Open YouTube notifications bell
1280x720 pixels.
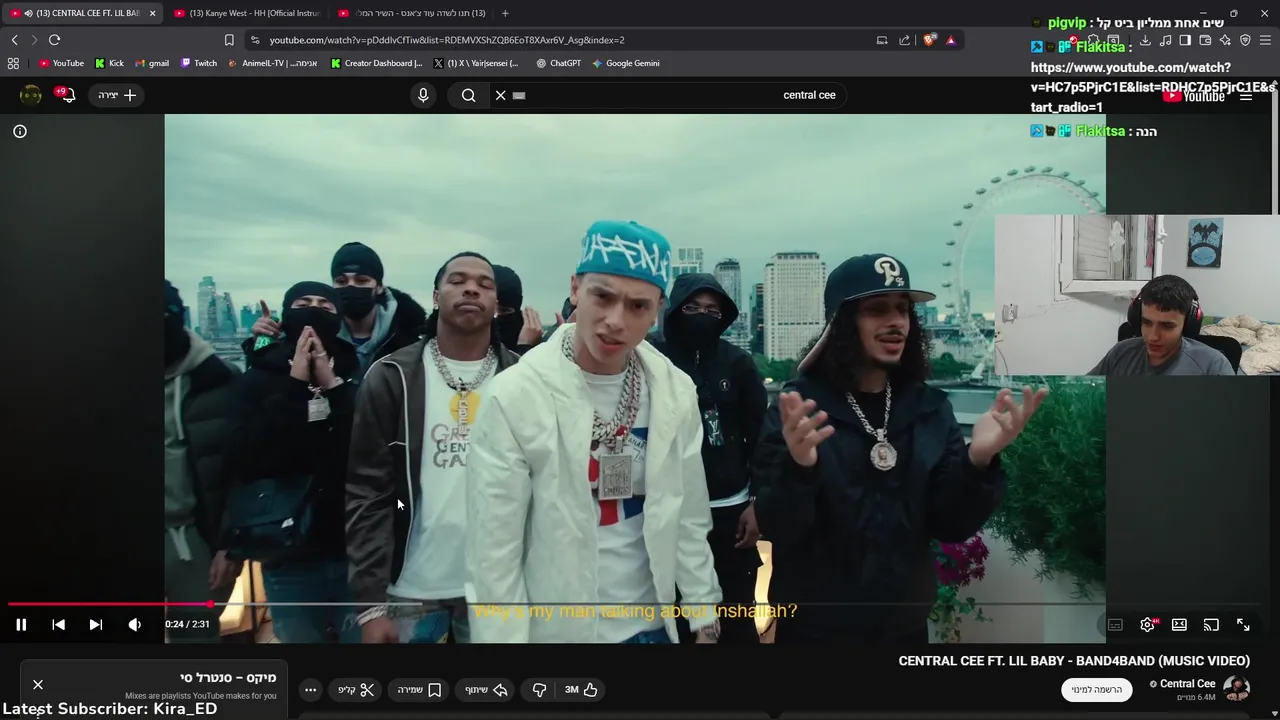66,95
